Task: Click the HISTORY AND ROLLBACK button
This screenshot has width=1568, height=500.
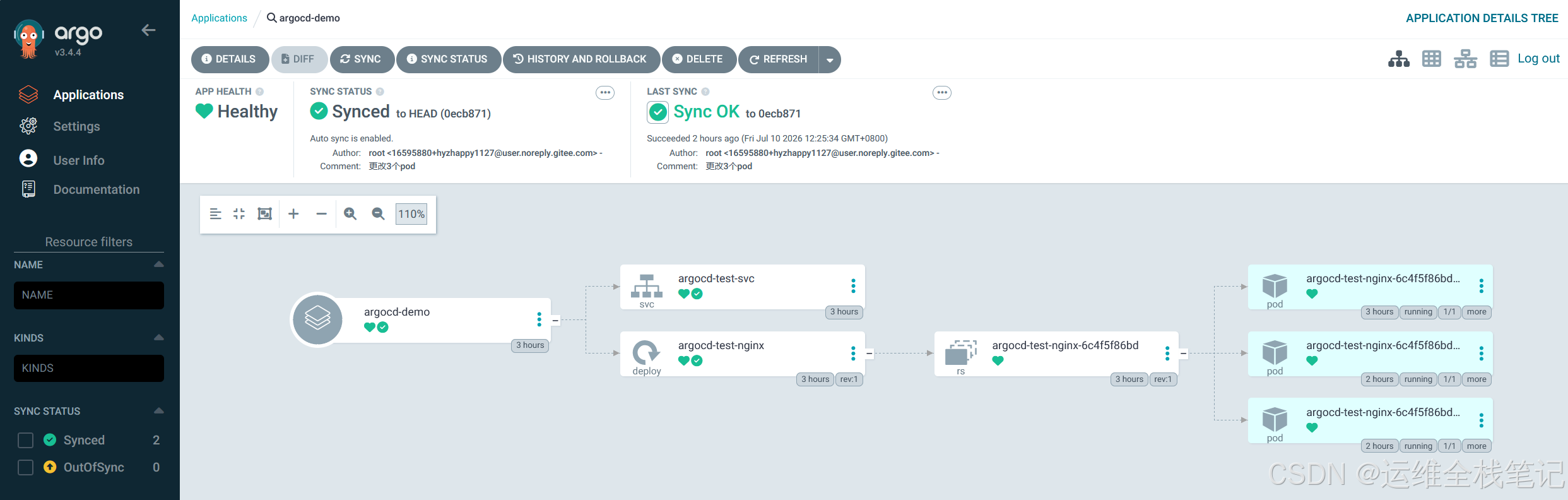Action: (581, 59)
